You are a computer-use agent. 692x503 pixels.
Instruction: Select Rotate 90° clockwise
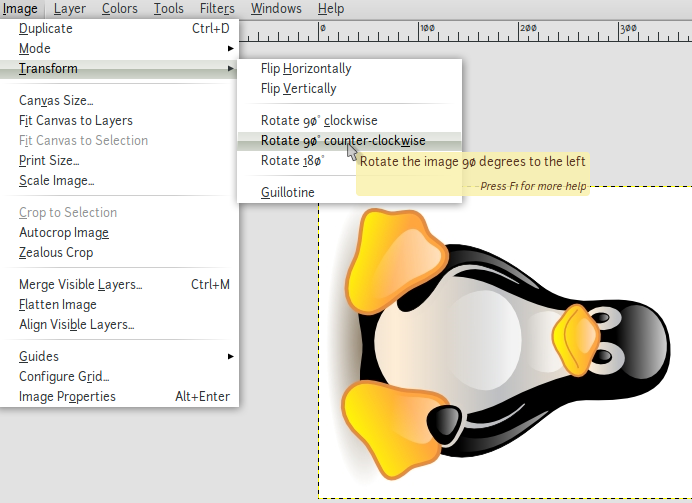[x=319, y=121]
